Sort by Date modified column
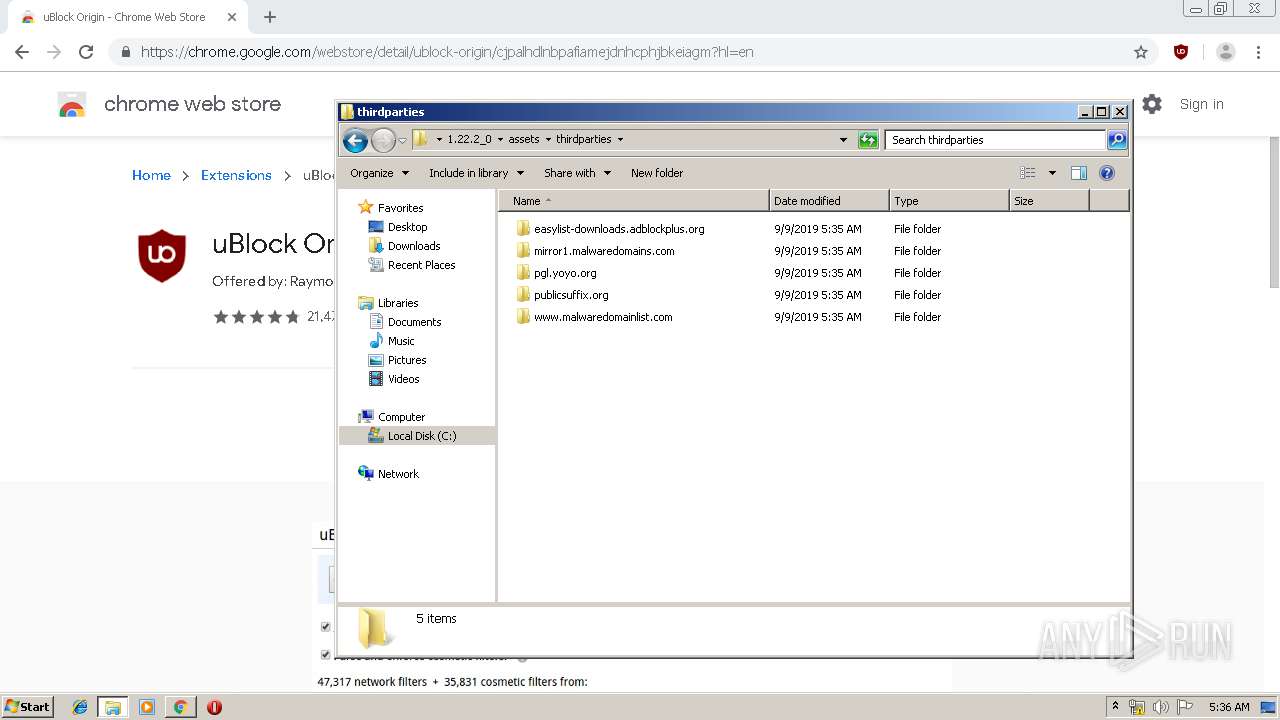Image resolution: width=1280 pixels, height=720 pixels. 829,201
